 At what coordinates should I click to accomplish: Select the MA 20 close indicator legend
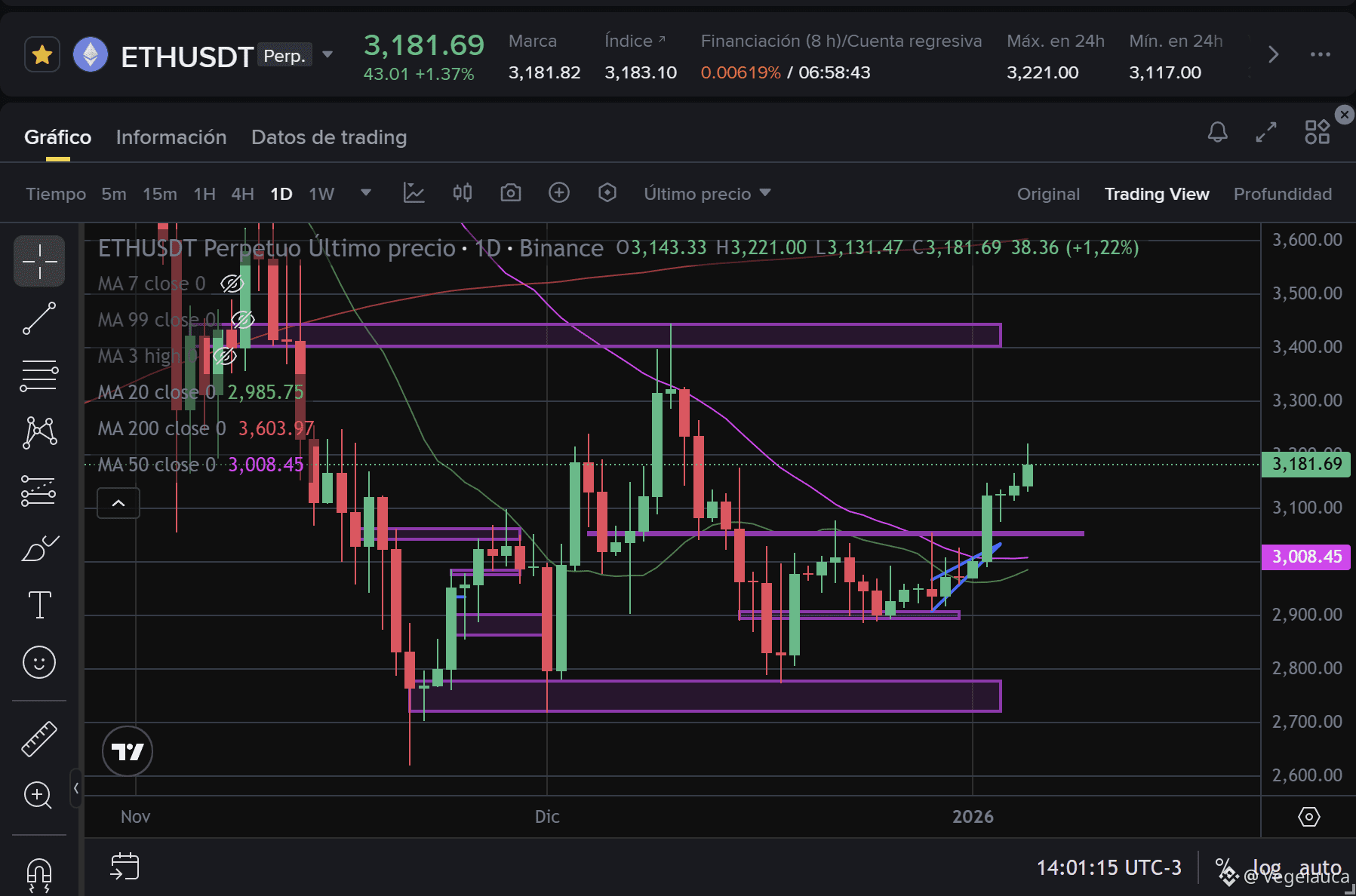[201, 392]
